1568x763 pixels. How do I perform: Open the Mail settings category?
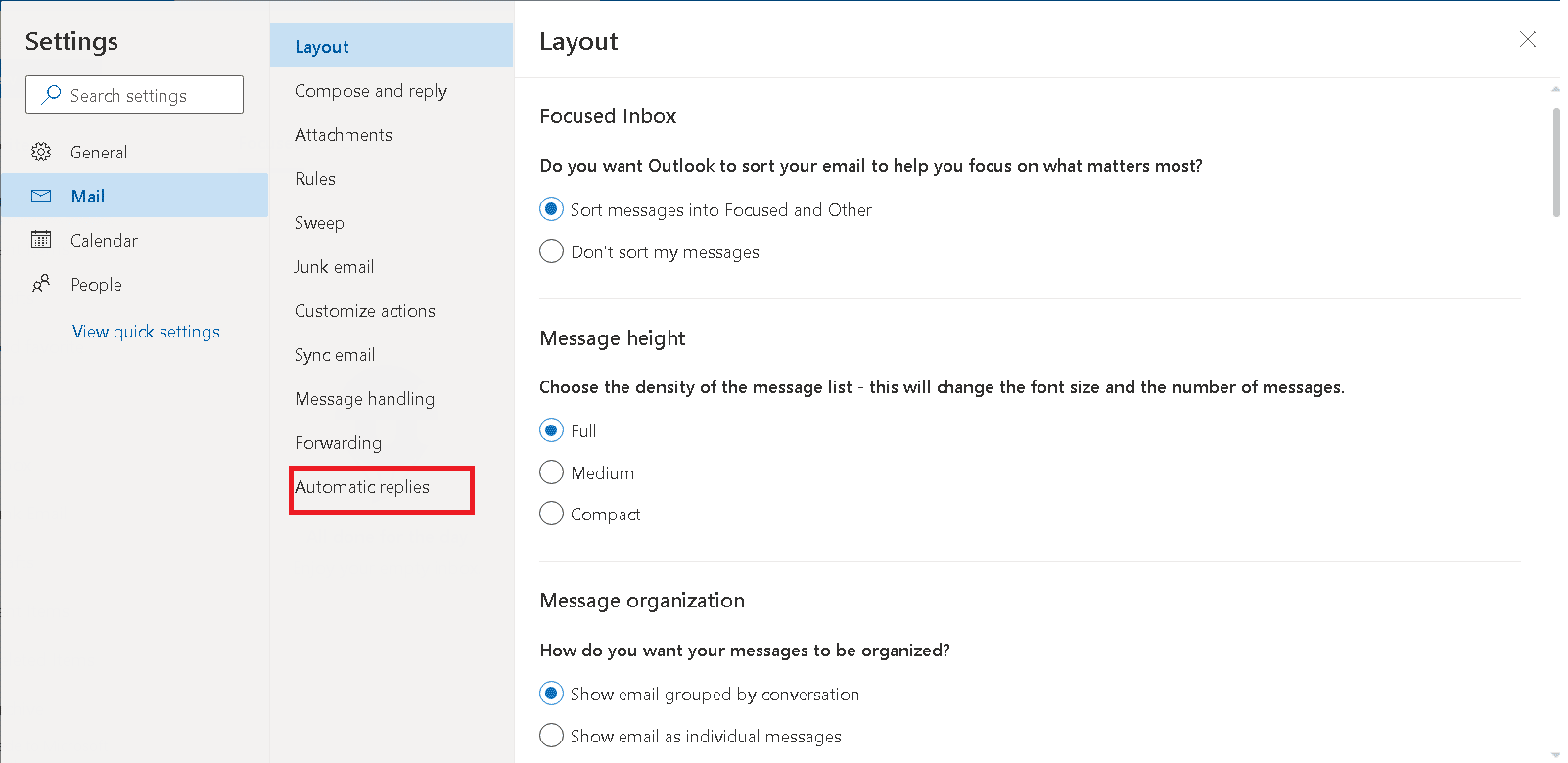(x=134, y=196)
